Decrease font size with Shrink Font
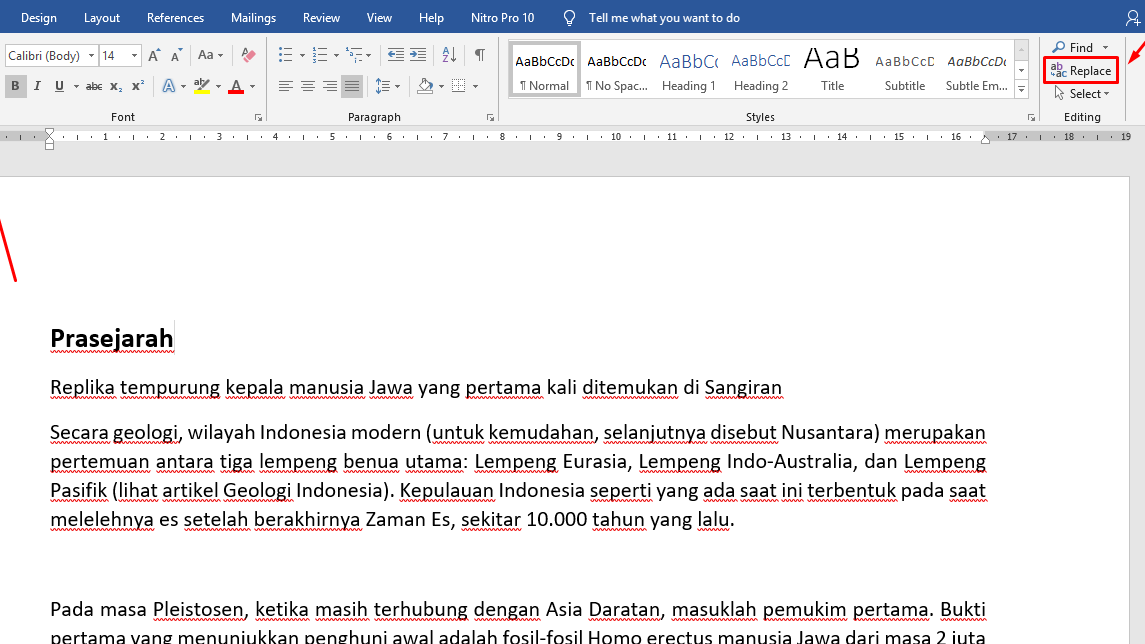Image resolution: width=1145 pixels, height=644 pixels. [x=177, y=55]
